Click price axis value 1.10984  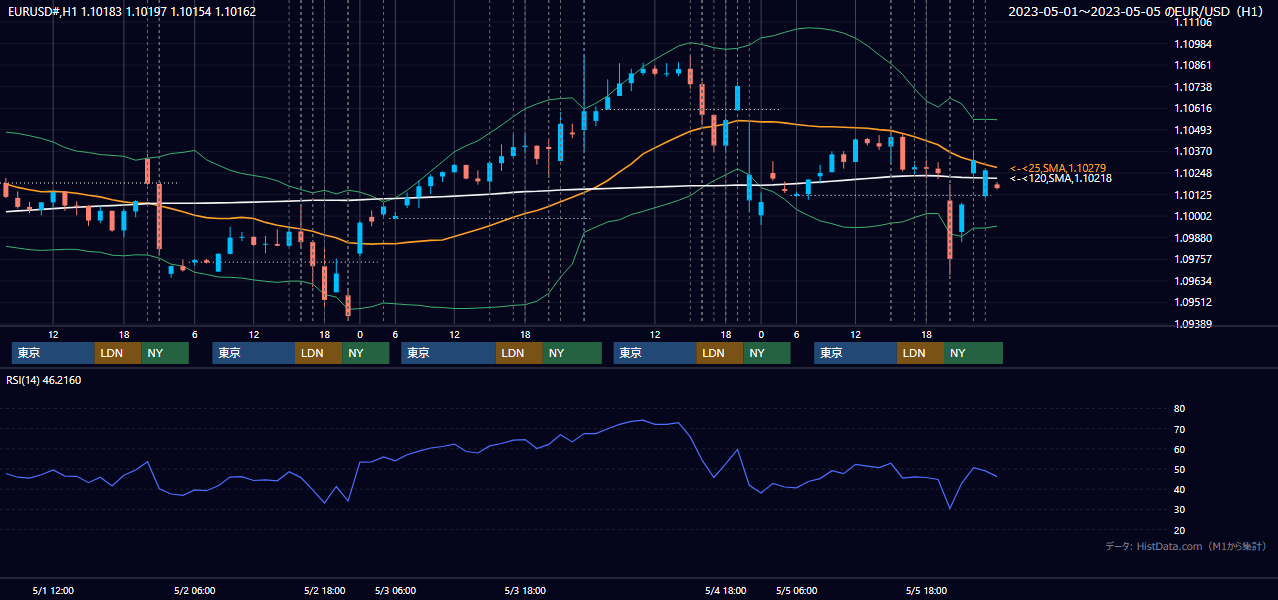(1193, 44)
